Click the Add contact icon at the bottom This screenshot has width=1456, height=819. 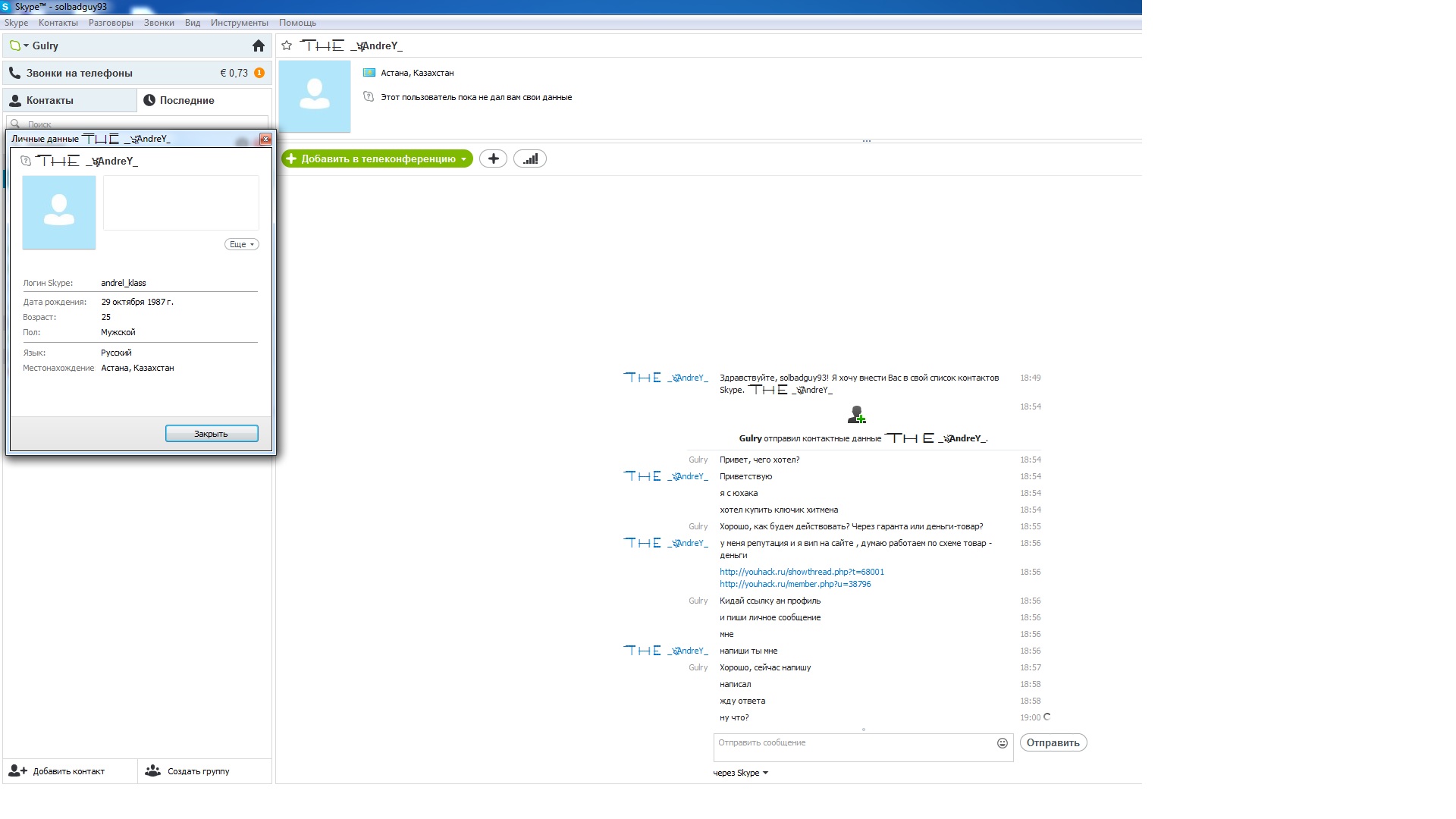18,771
